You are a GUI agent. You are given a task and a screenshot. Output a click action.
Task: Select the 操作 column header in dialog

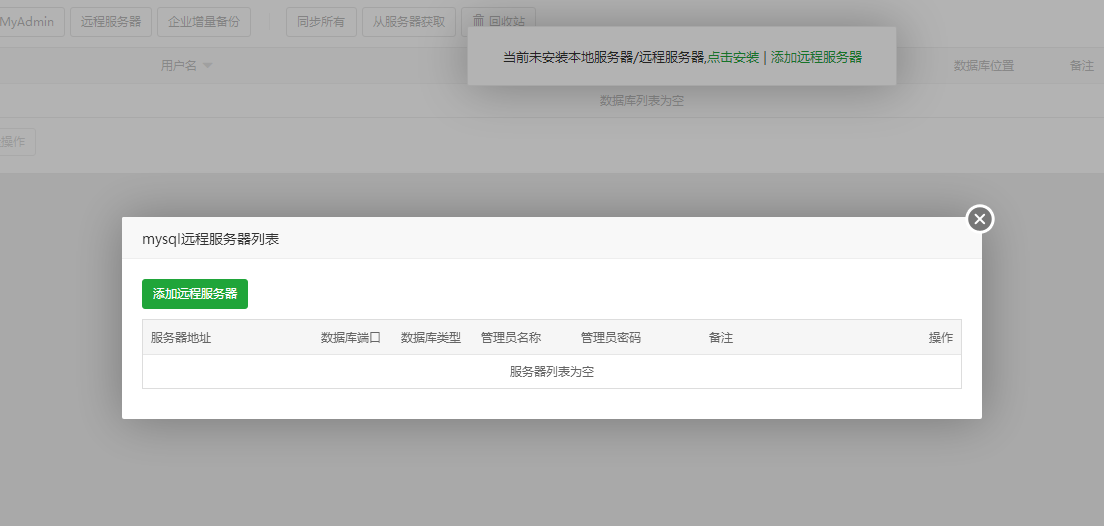pyautogui.click(x=941, y=337)
